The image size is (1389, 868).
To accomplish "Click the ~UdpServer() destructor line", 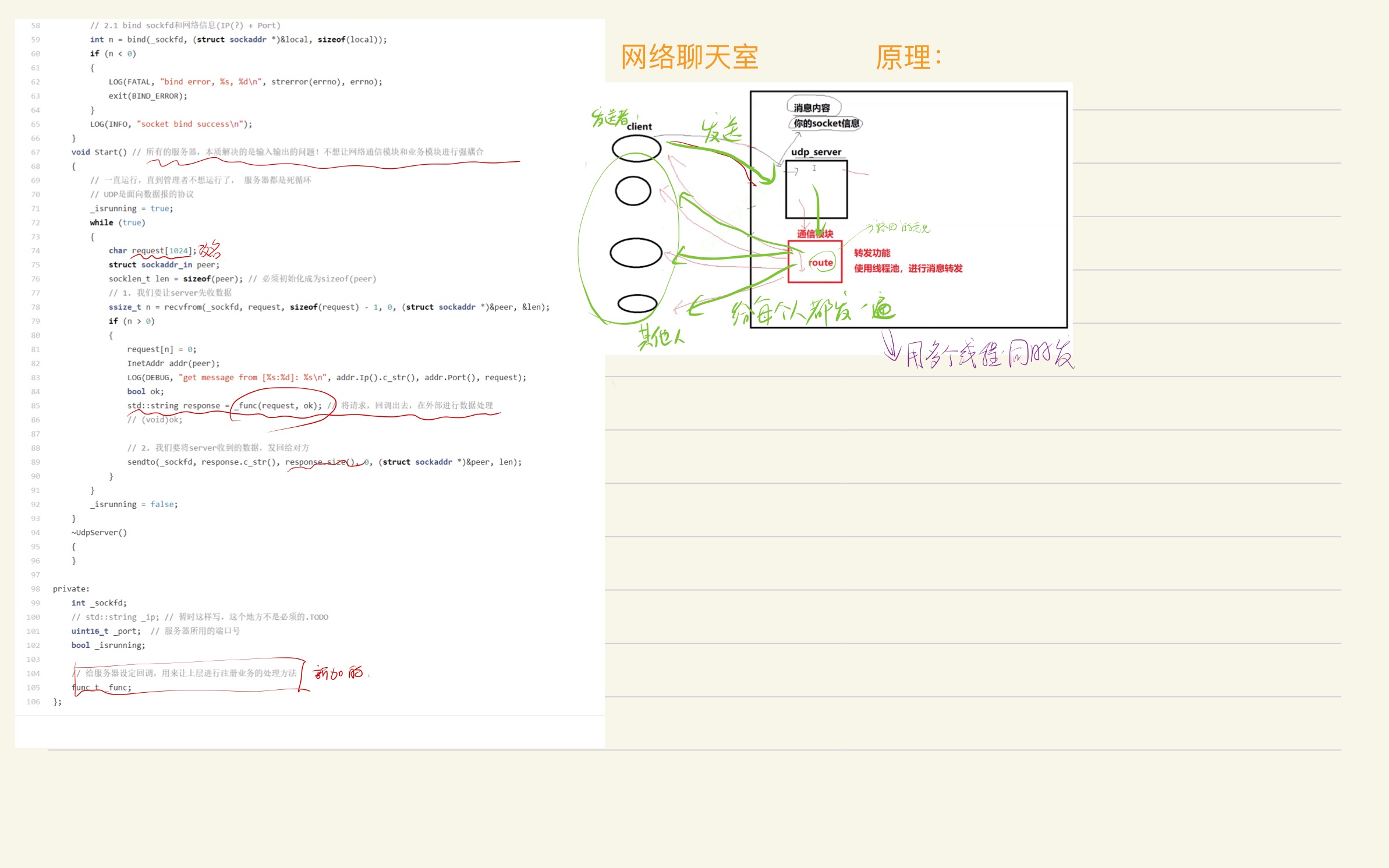I will pos(99,533).
